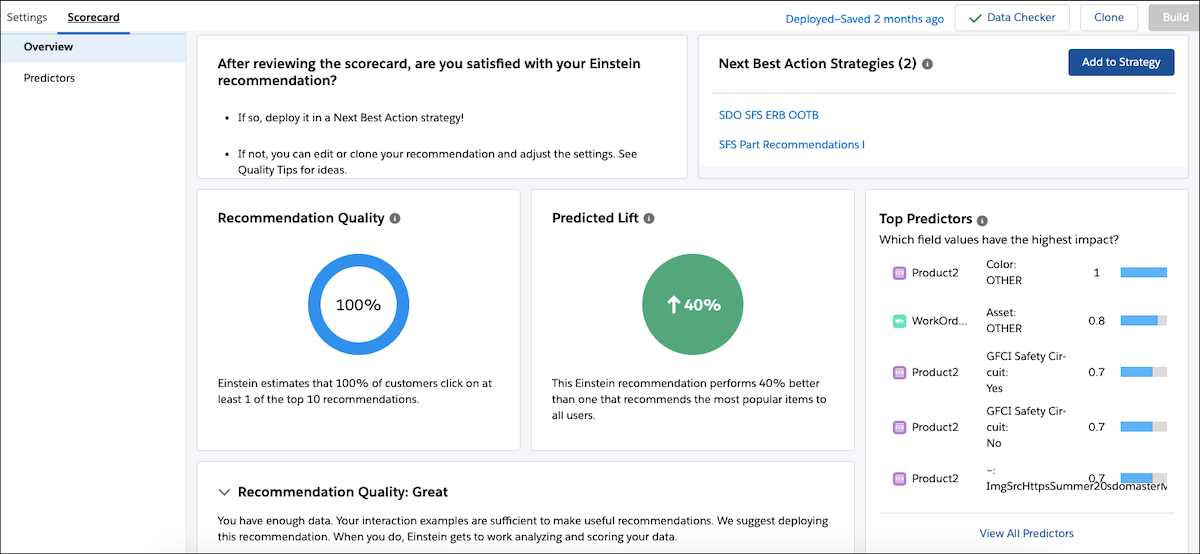Click the green 40% predicted lift circle
1200x554 pixels.
(692, 305)
